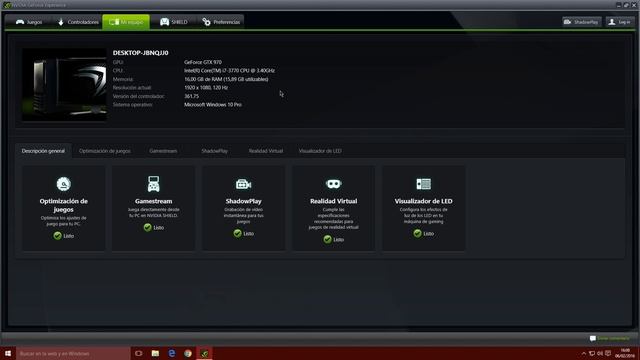The height and width of the screenshot is (360, 640).
Task: Click the Listo checkmark under Optimización de juegos
Action: 58,236
